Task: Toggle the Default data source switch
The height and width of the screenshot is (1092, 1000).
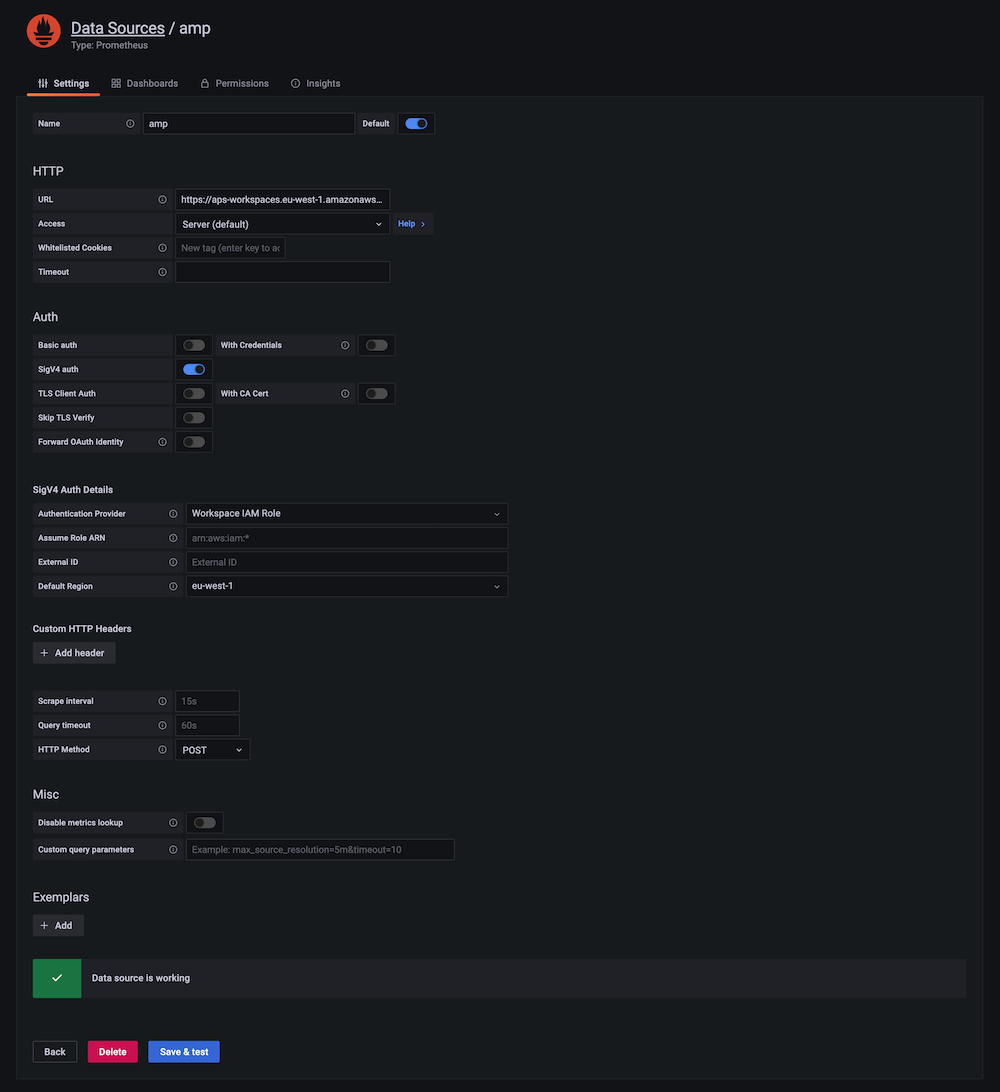Action: tap(416, 123)
